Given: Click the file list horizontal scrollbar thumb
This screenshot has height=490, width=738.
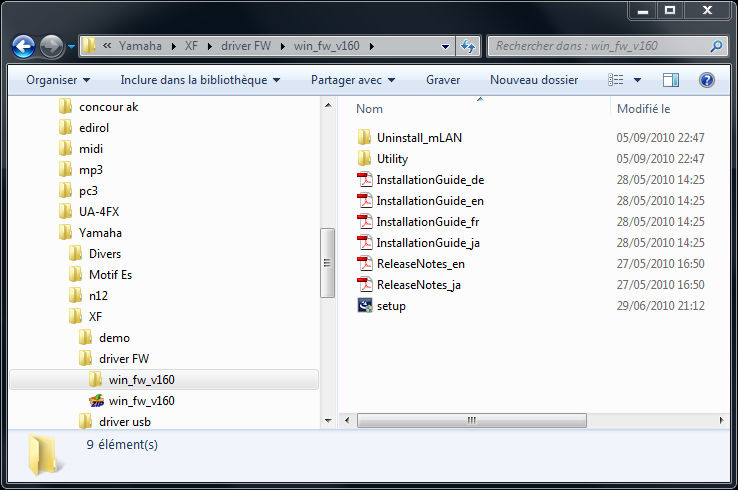Looking at the screenshot, I should (x=472, y=420).
